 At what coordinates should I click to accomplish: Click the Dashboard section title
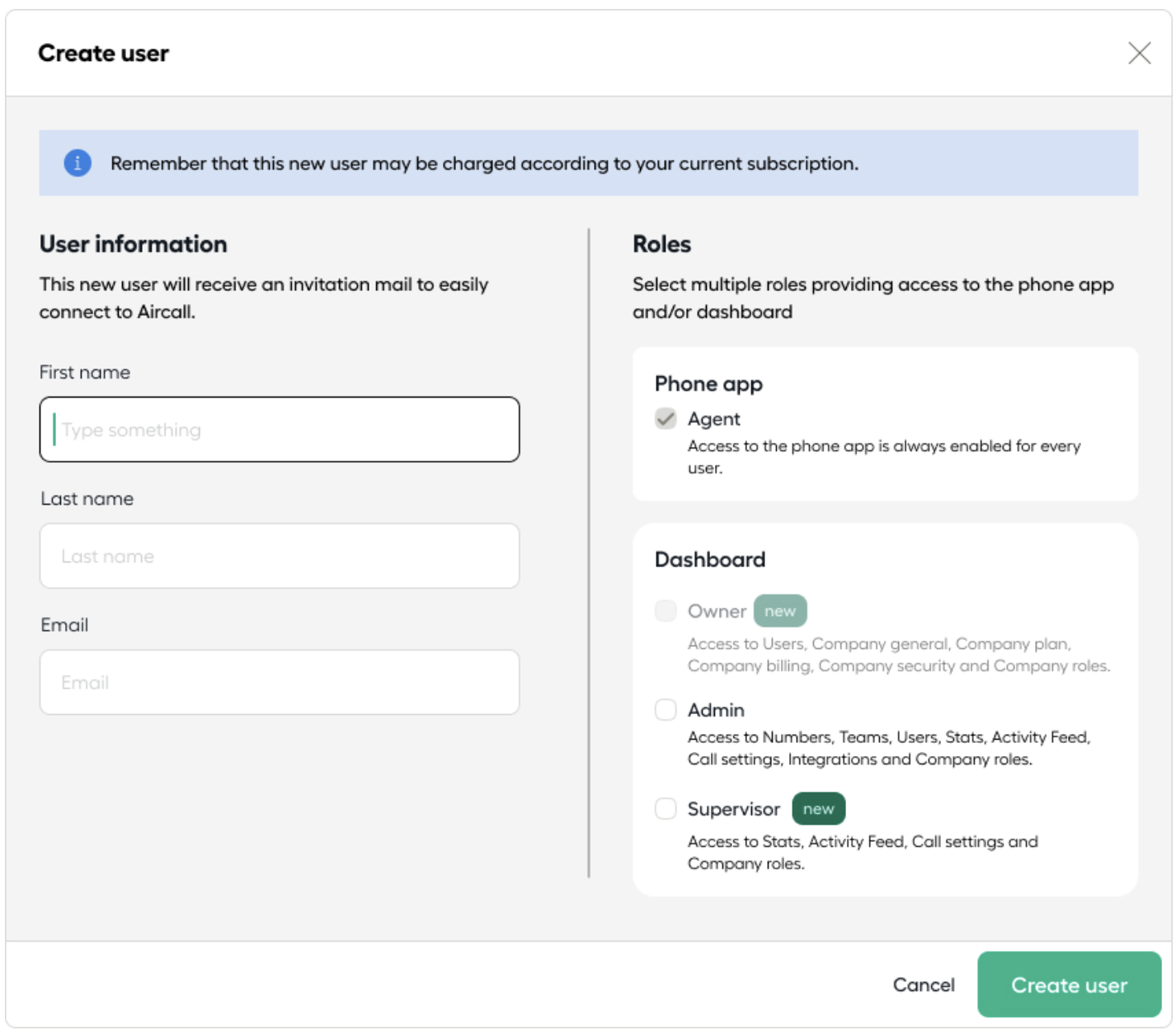[x=710, y=559]
